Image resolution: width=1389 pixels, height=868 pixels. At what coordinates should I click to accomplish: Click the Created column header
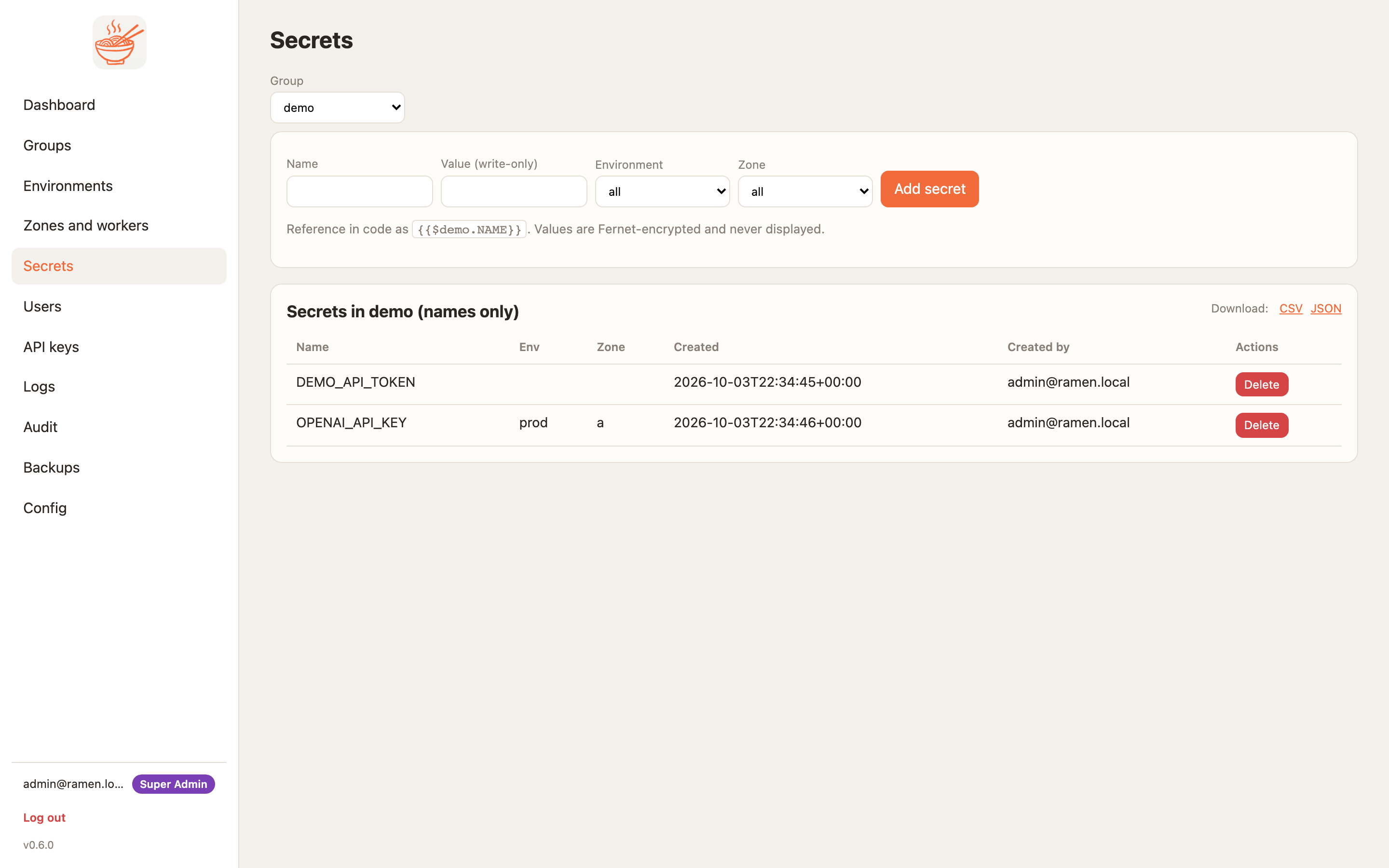696,347
